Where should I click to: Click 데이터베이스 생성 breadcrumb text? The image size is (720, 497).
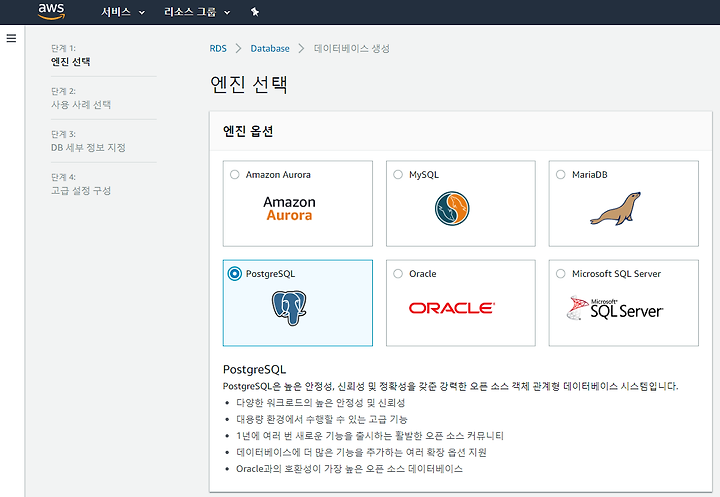pyautogui.click(x=352, y=49)
